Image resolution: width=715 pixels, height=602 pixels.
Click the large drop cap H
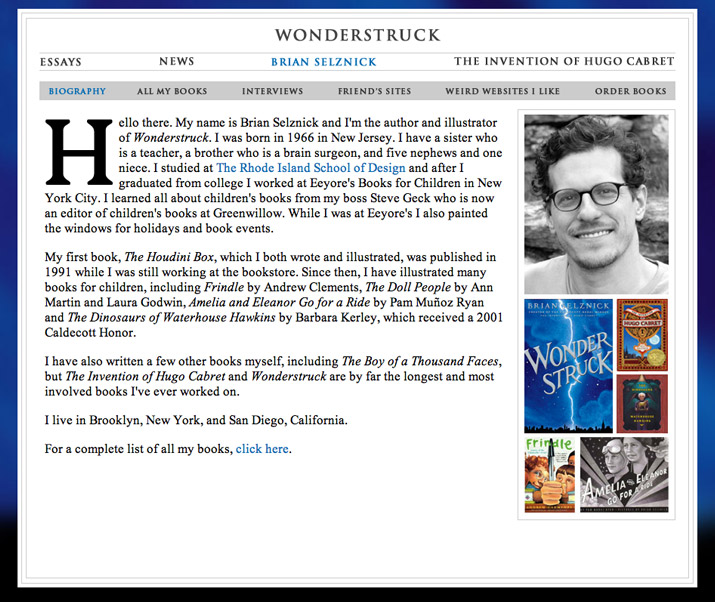(78, 152)
